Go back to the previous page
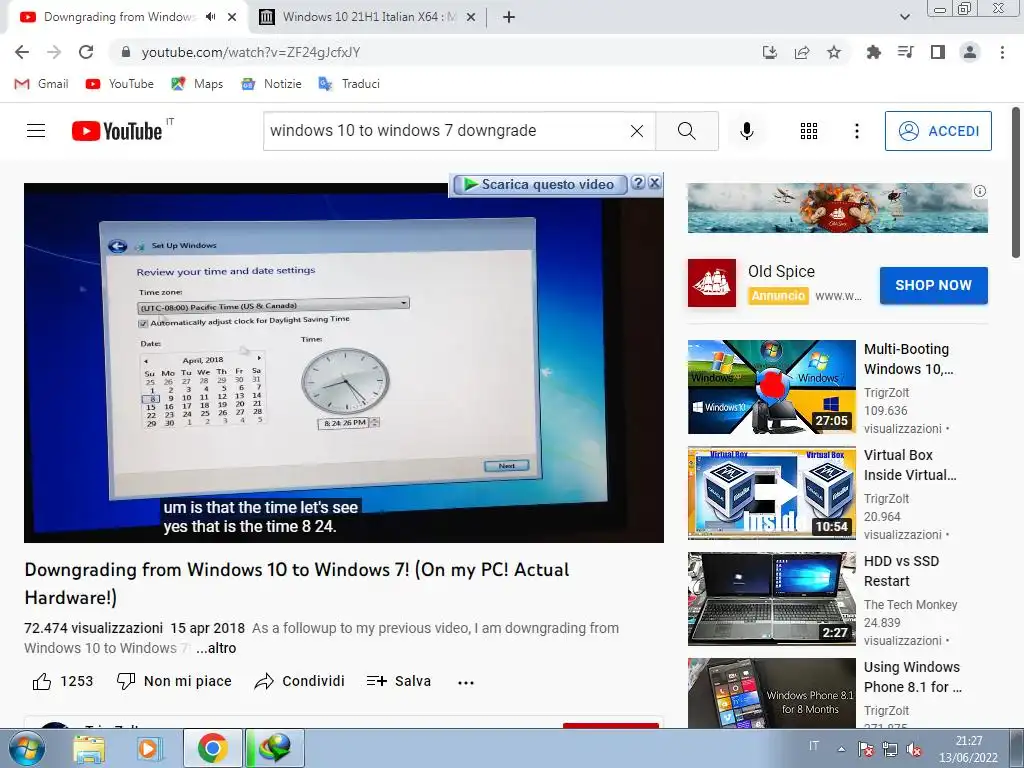Image resolution: width=1024 pixels, height=768 pixels. point(22,52)
